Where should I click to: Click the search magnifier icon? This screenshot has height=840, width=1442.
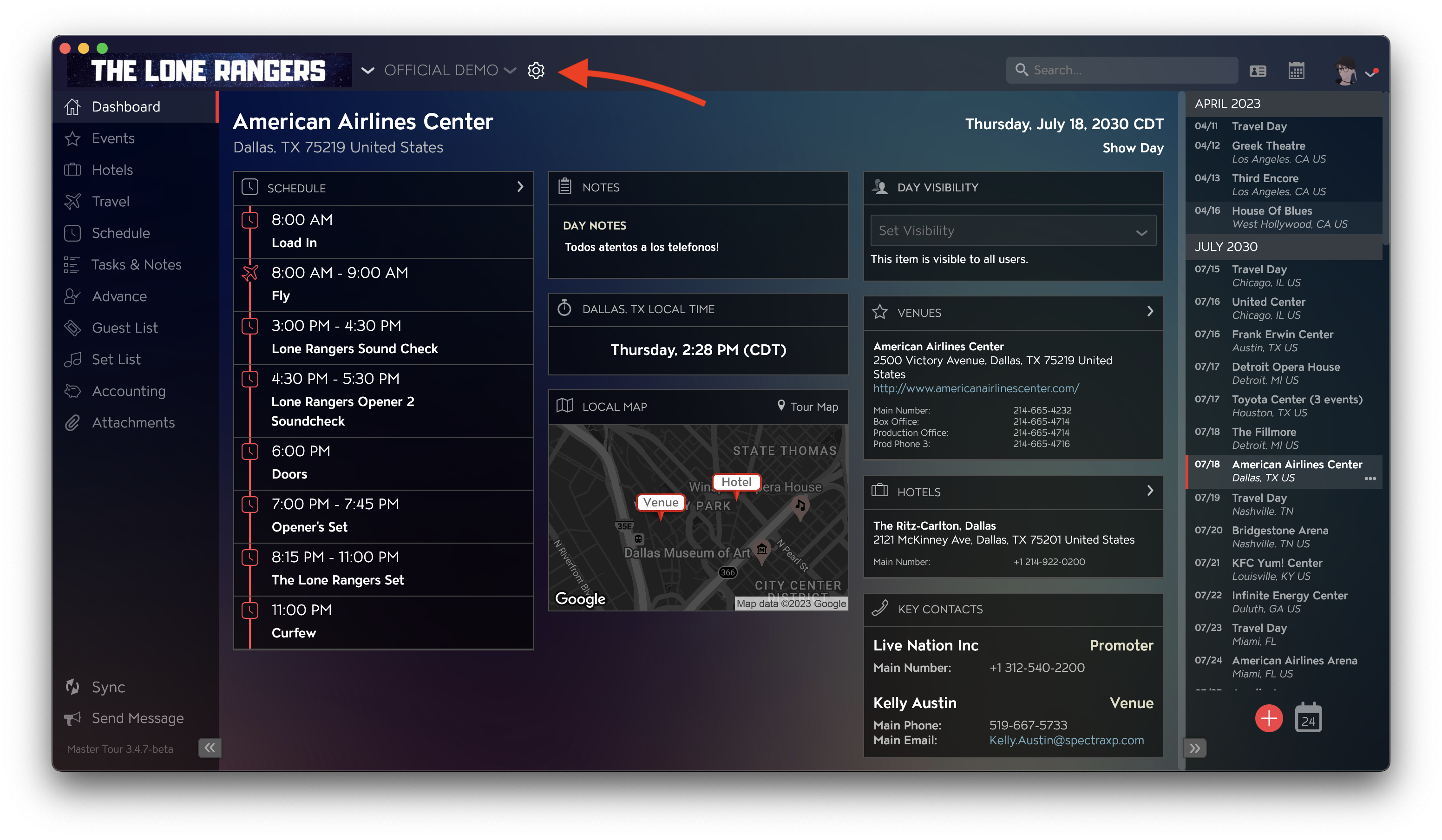[1022, 70]
